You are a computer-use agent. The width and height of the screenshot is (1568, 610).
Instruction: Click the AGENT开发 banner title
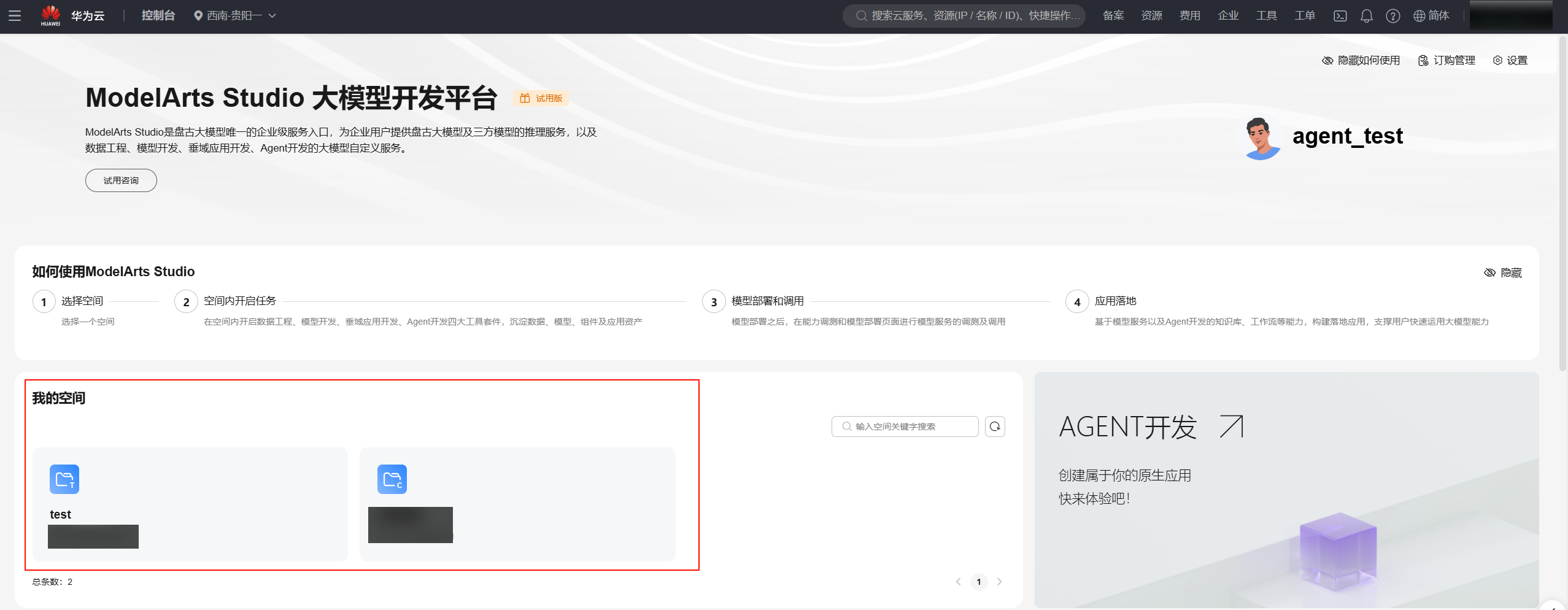(x=1128, y=427)
